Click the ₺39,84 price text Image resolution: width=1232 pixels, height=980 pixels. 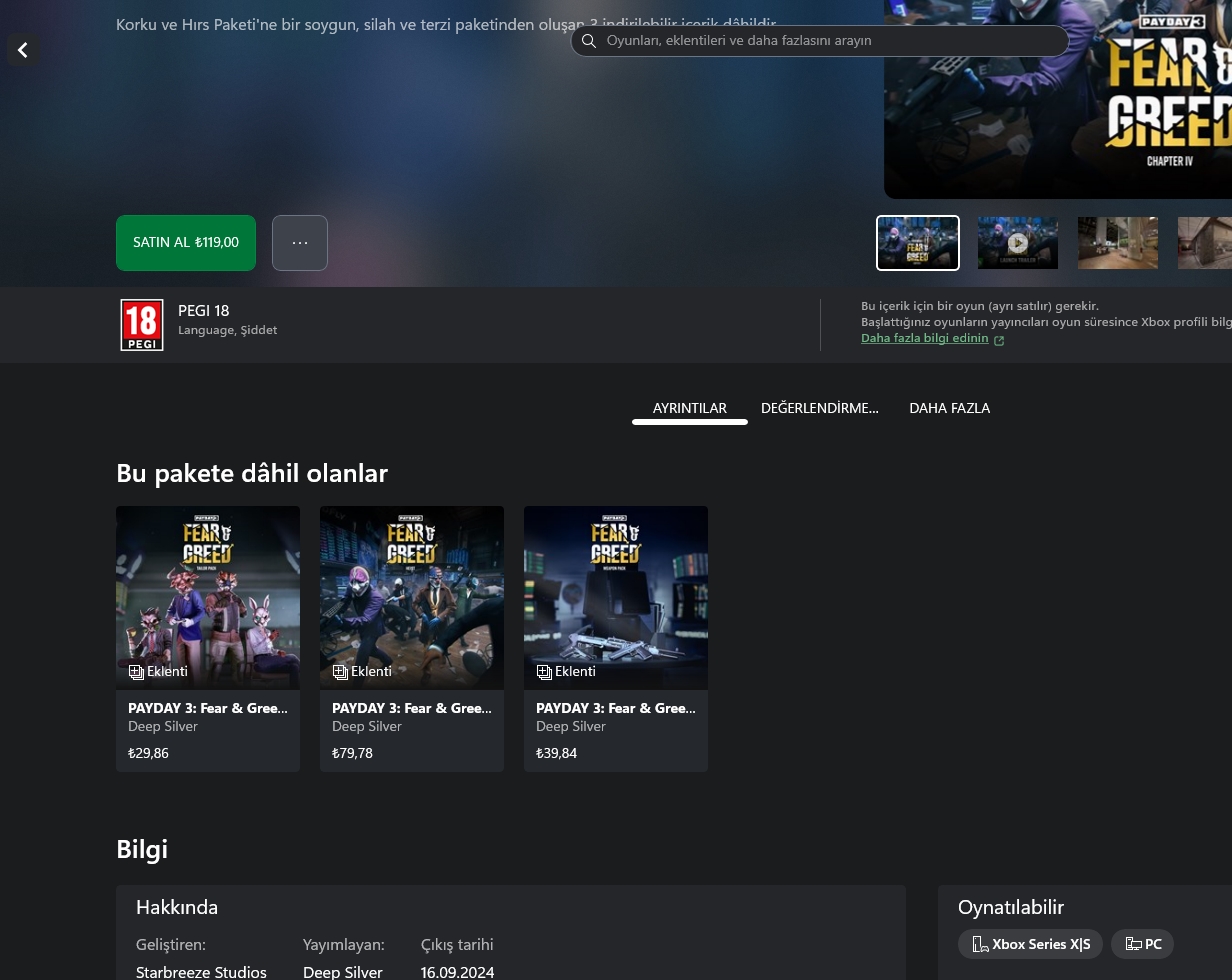(556, 753)
